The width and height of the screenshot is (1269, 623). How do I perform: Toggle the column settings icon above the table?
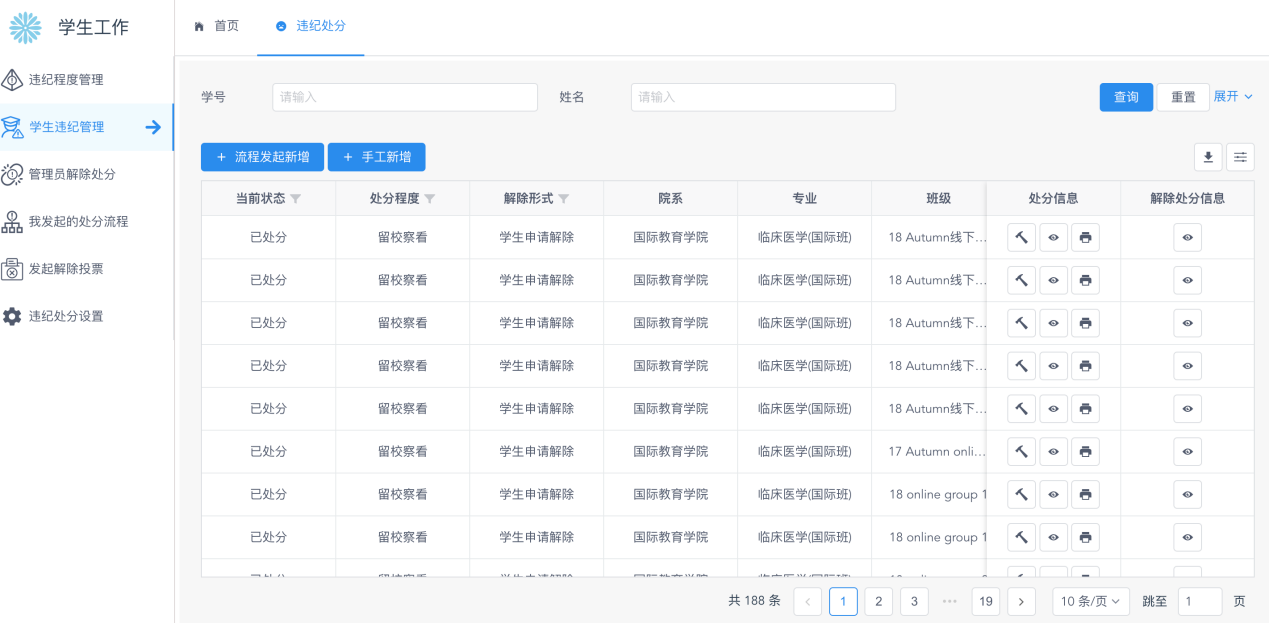pos(1240,157)
